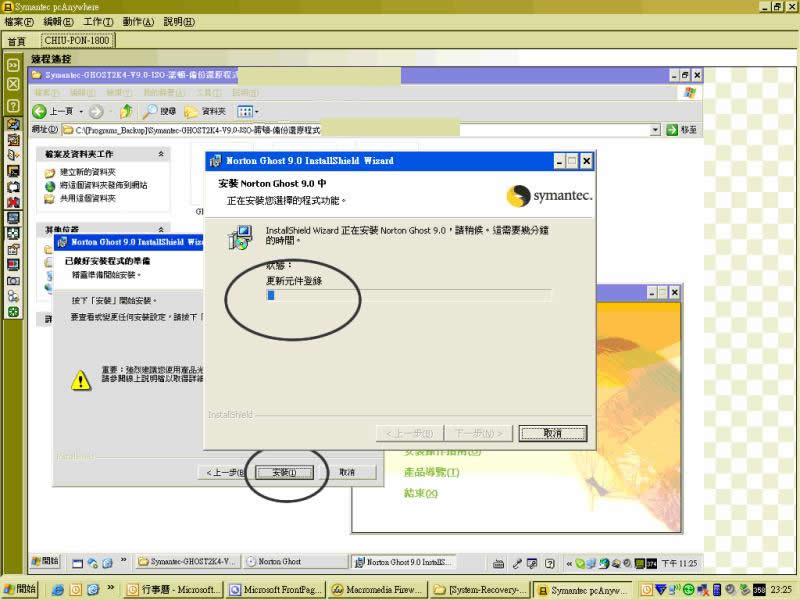Click the green icon at the sidebar bottom
Image resolution: width=800 pixels, height=600 pixels.
tap(13, 311)
